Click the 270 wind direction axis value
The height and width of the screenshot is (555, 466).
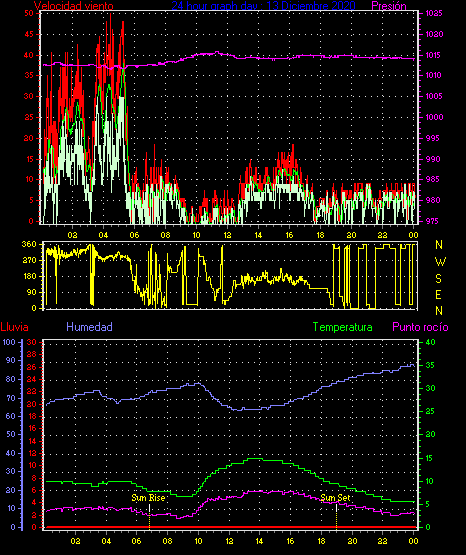[29, 260]
